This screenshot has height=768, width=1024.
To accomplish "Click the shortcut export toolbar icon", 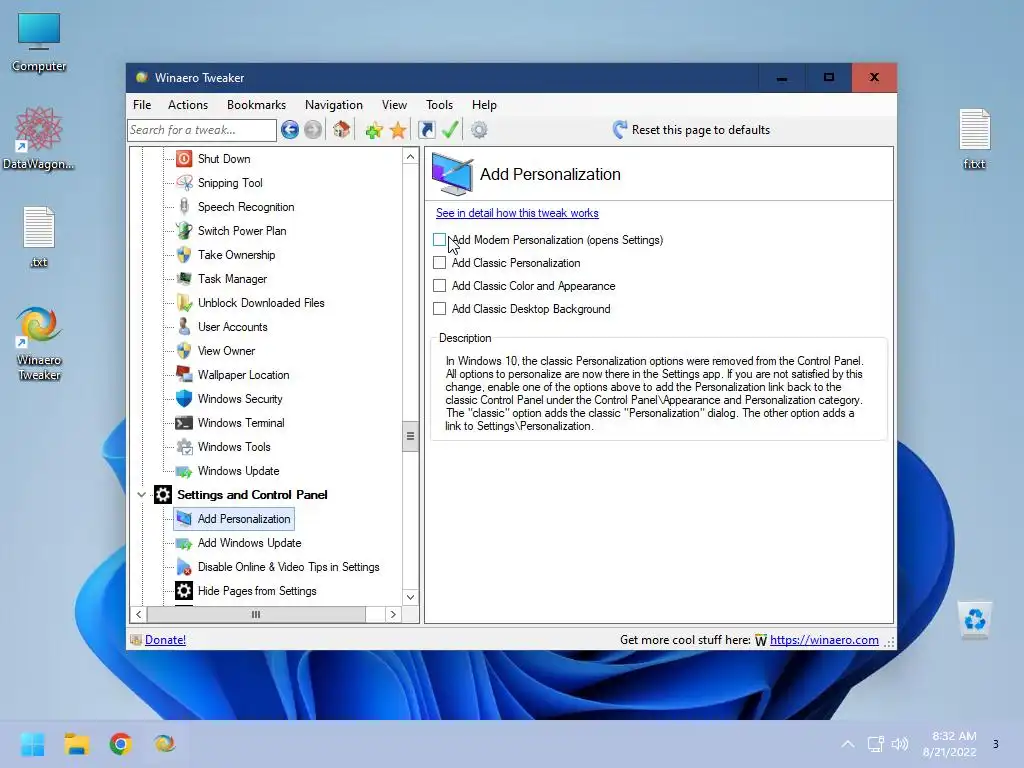I will point(426,130).
